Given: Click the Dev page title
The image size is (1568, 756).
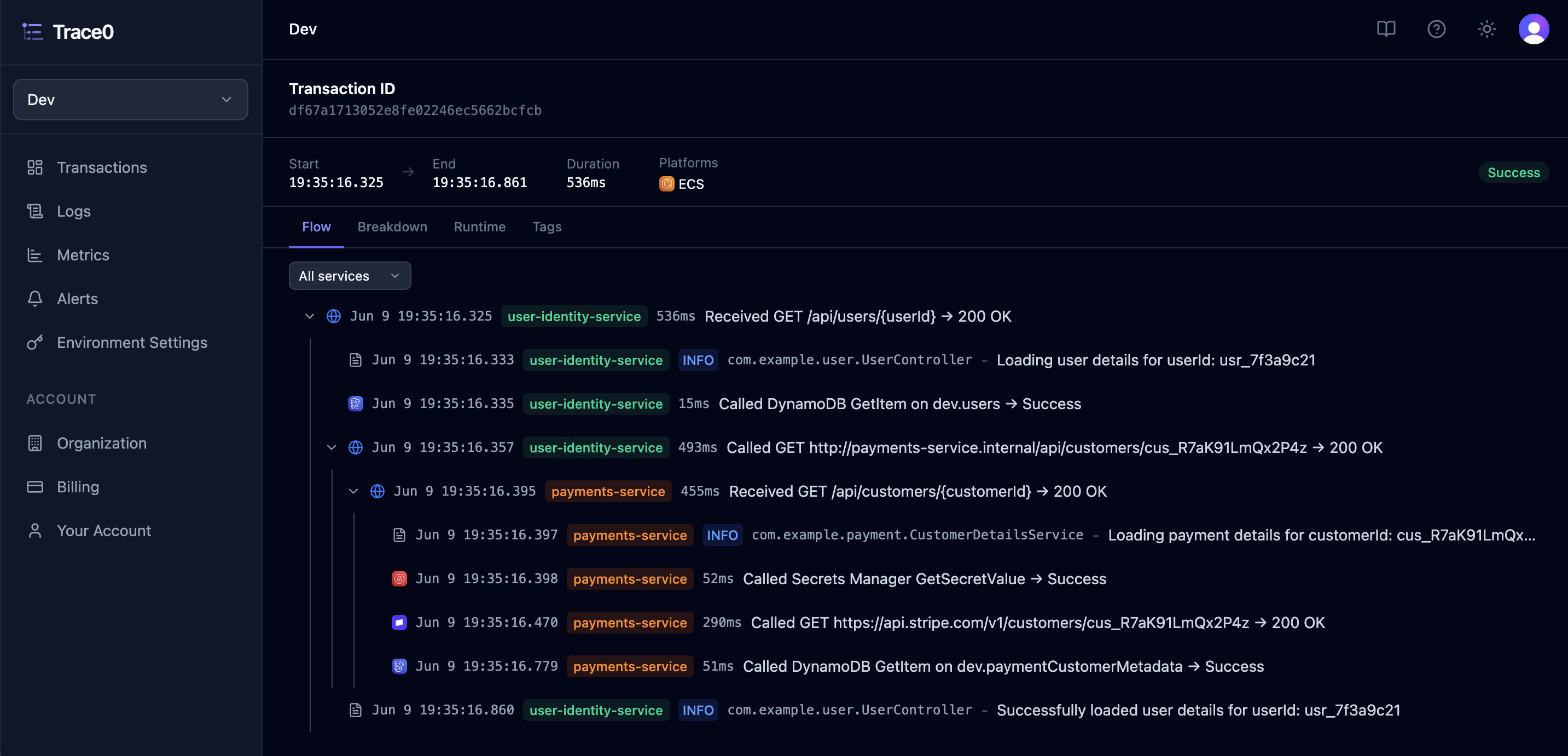Looking at the screenshot, I should coord(303,29).
